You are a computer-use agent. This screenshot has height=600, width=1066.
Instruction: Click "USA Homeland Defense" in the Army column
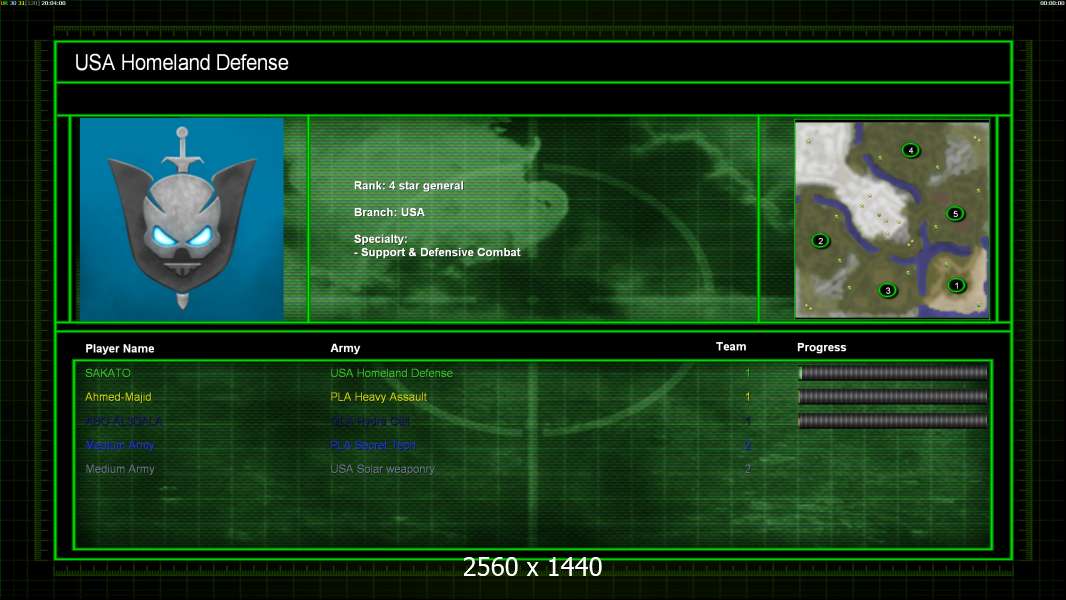[x=392, y=373]
